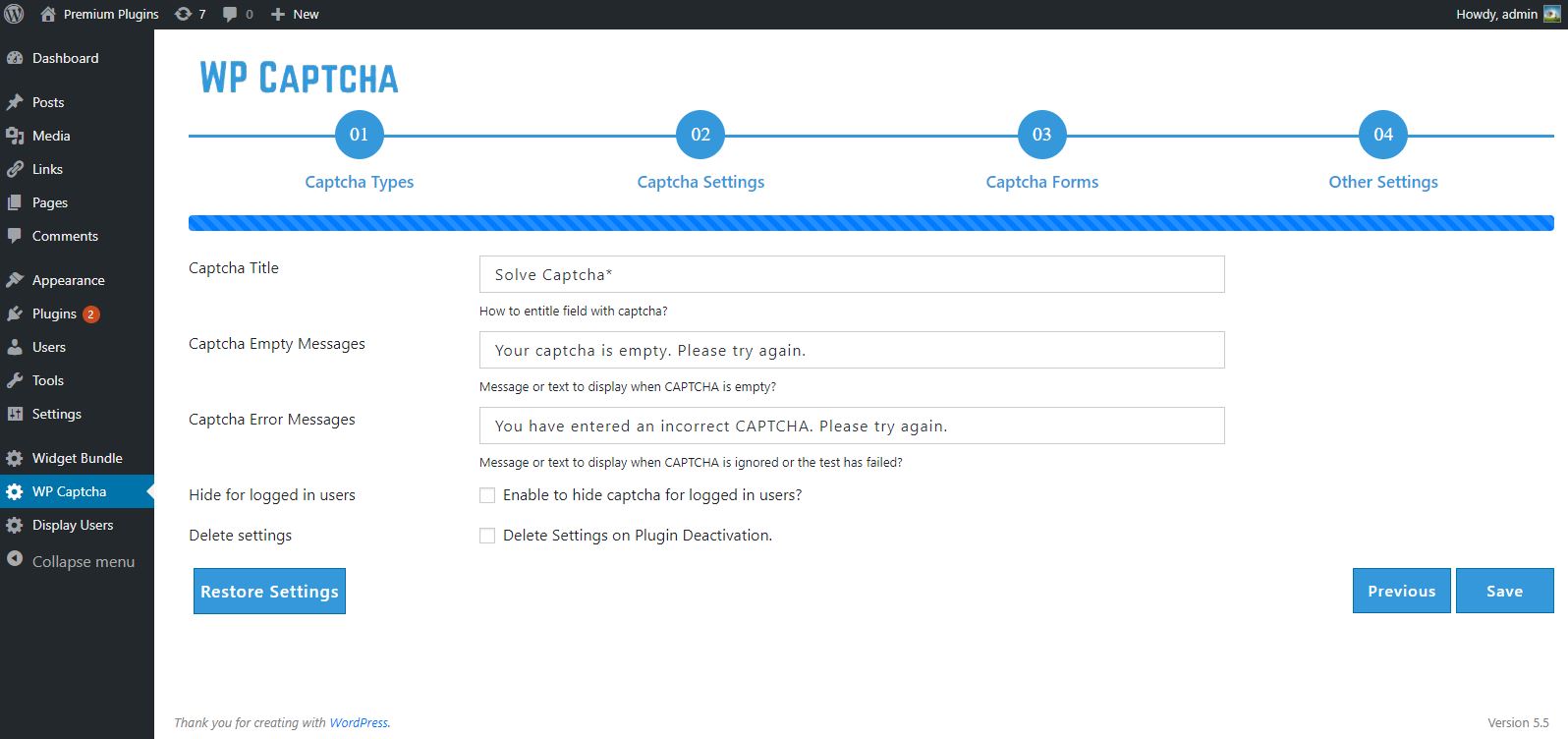Go to step 01 circle
Viewport: 1568px width, 739px height.
[x=360, y=135]
